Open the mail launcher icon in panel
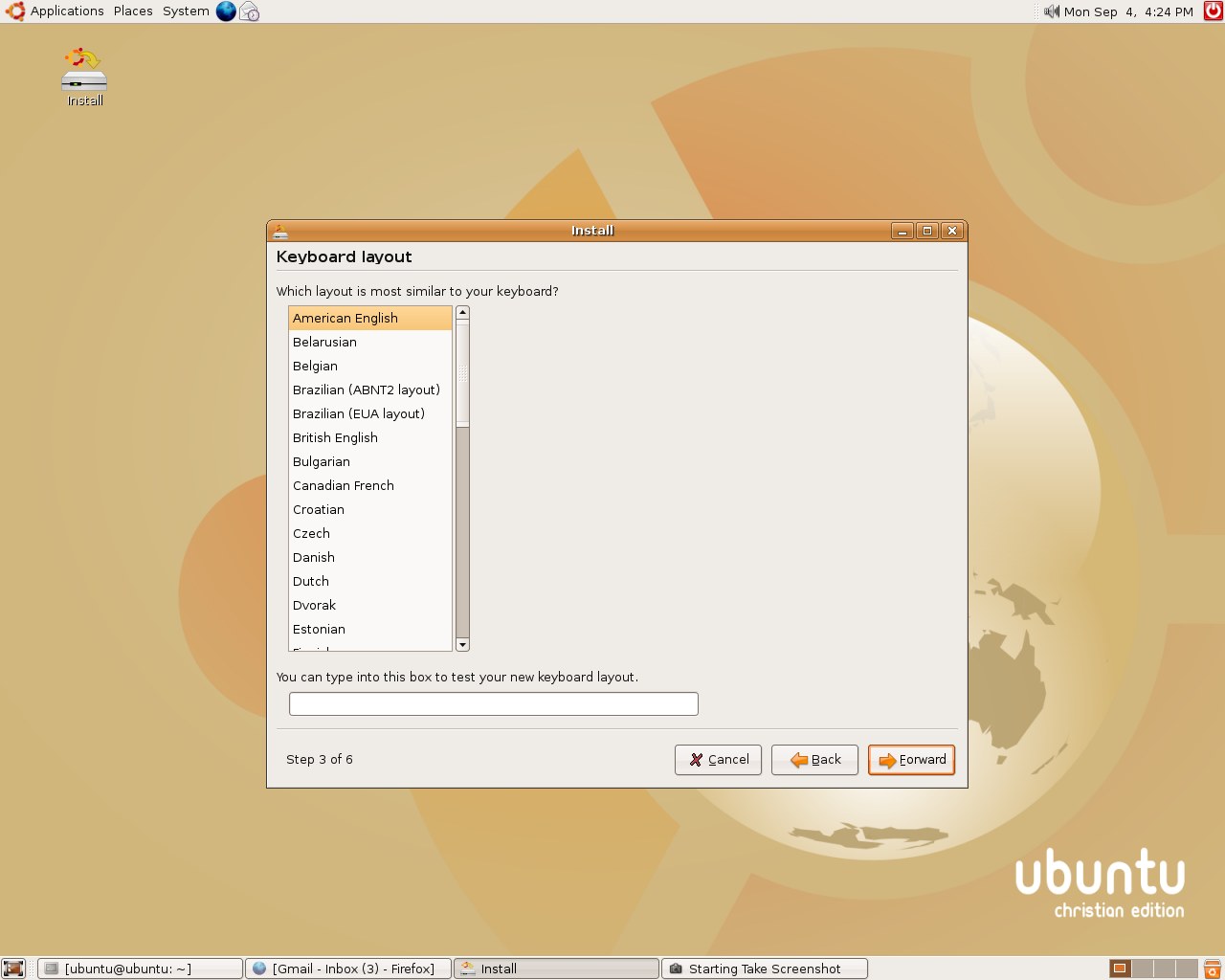This screenshot has width=1225, height=980. tap(249, 11)
